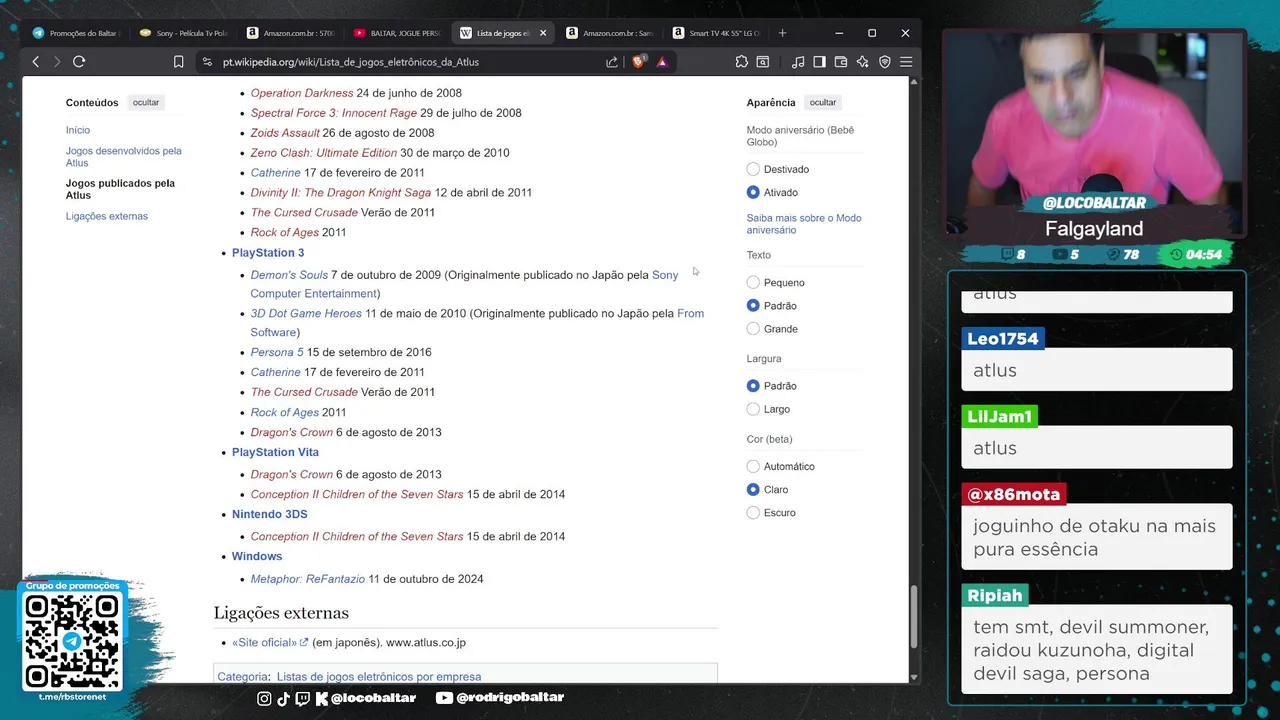
Task: Open Brave Shields lion icon
Action: pyautogui.click(x=639, y=61)
